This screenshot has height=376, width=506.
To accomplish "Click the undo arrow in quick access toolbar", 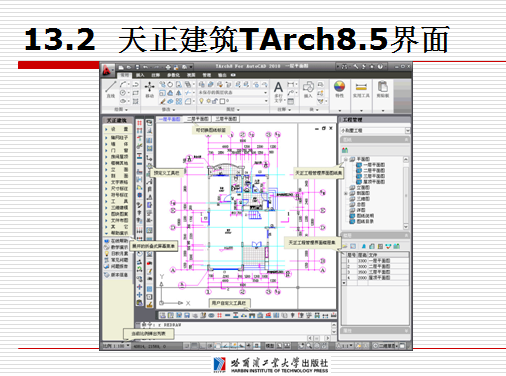I will pos(146,67).
